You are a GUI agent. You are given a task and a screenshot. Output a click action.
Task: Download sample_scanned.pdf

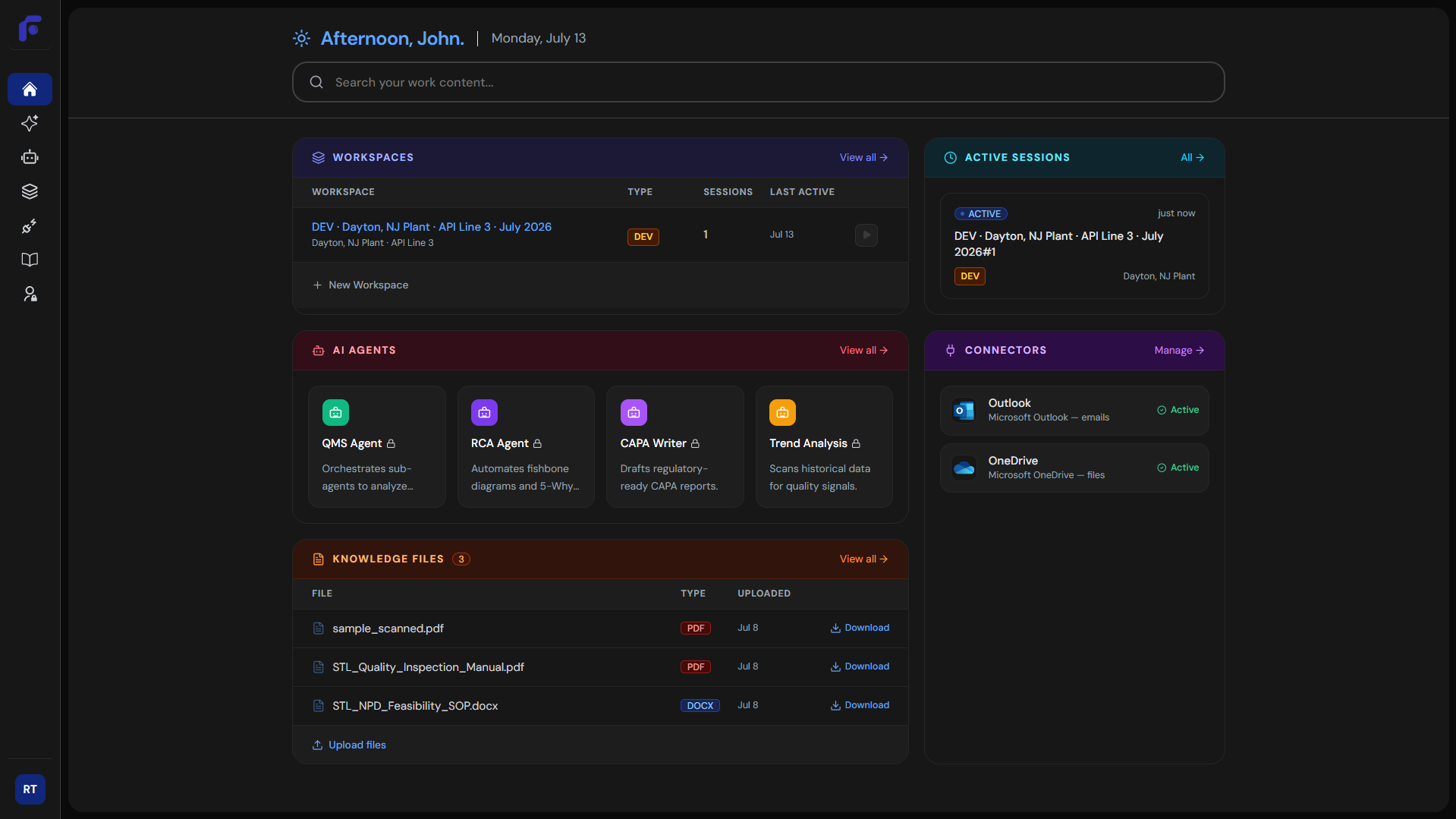click(x=860, y=628)
